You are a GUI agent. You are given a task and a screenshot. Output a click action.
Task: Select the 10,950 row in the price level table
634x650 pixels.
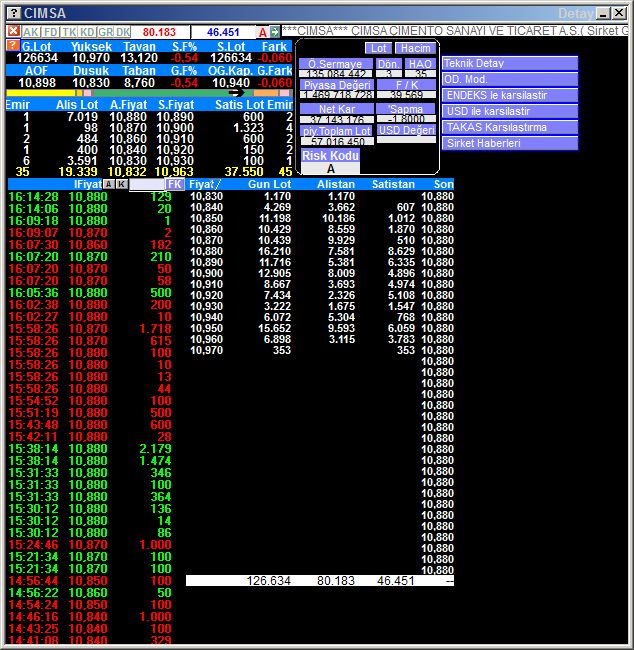point(322,328)
